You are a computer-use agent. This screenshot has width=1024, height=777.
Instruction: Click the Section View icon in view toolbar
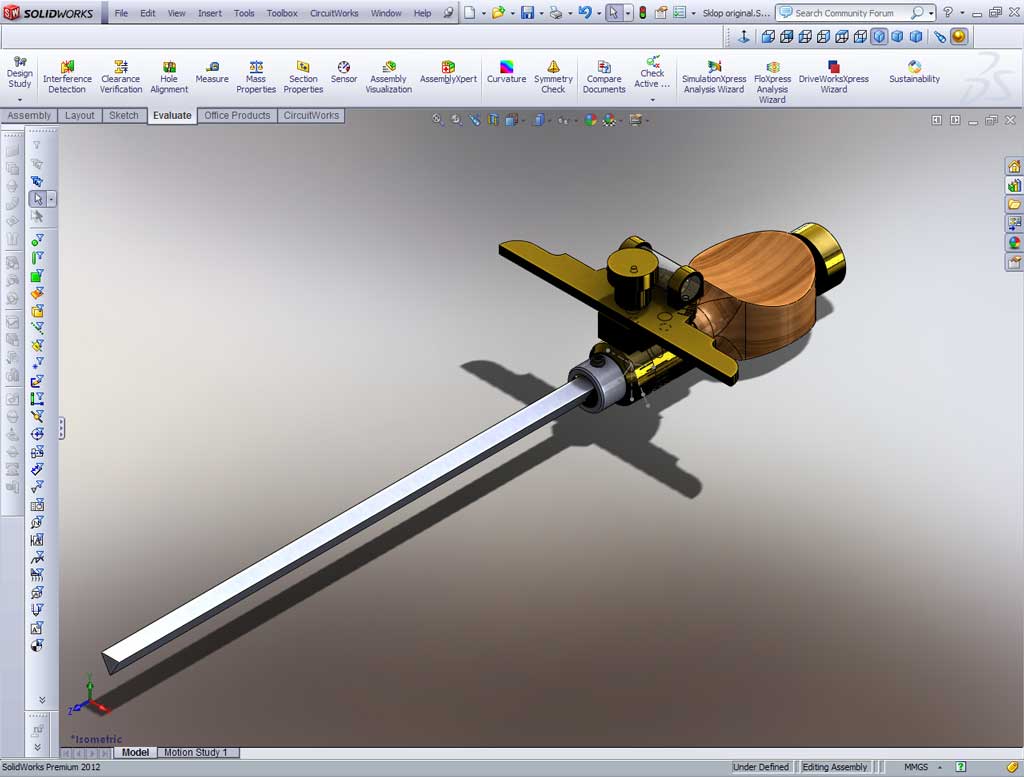pos(493,119)
